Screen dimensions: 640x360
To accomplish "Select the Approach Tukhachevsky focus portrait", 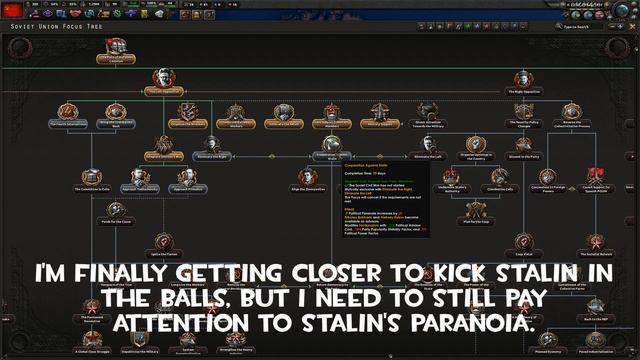I will click(x=140, y=177).
